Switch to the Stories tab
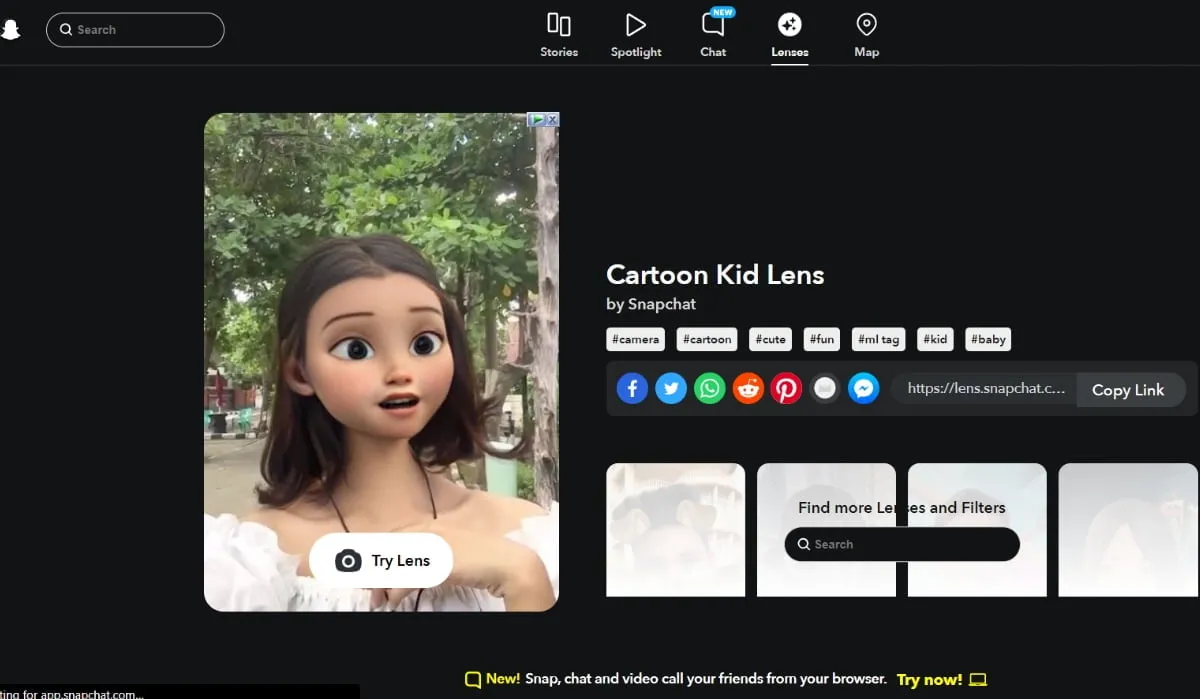Image resolution: width=1200 pixels, height=699 pixels. 558,33
